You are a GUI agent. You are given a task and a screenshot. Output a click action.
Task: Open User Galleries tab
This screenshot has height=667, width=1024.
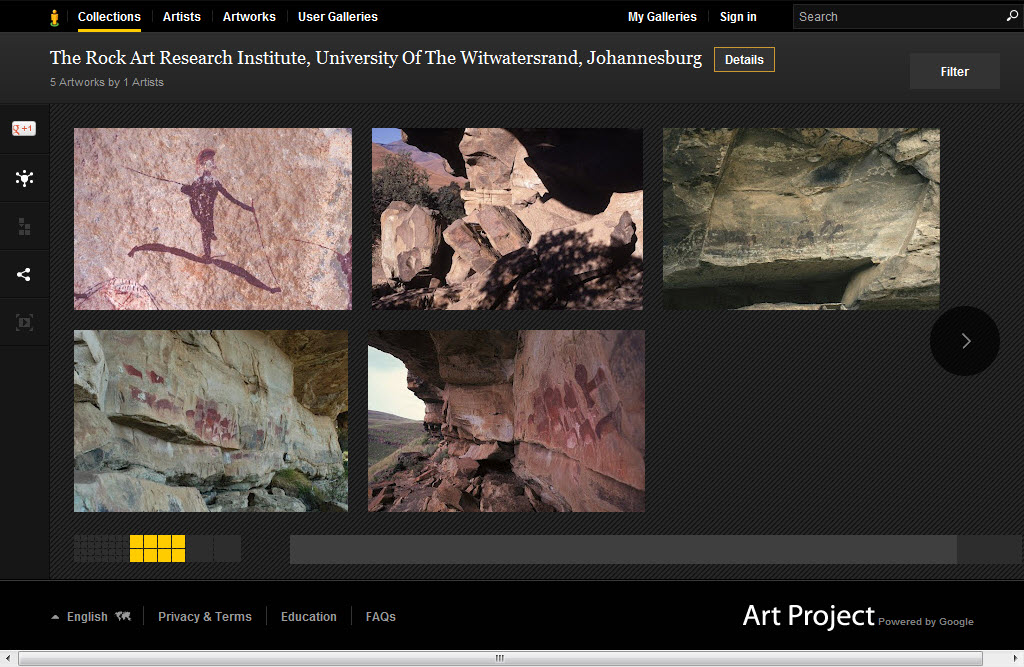click(x=338, y=17)
